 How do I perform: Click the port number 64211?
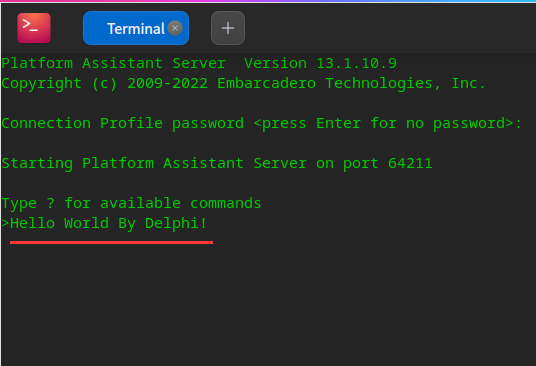410,163
